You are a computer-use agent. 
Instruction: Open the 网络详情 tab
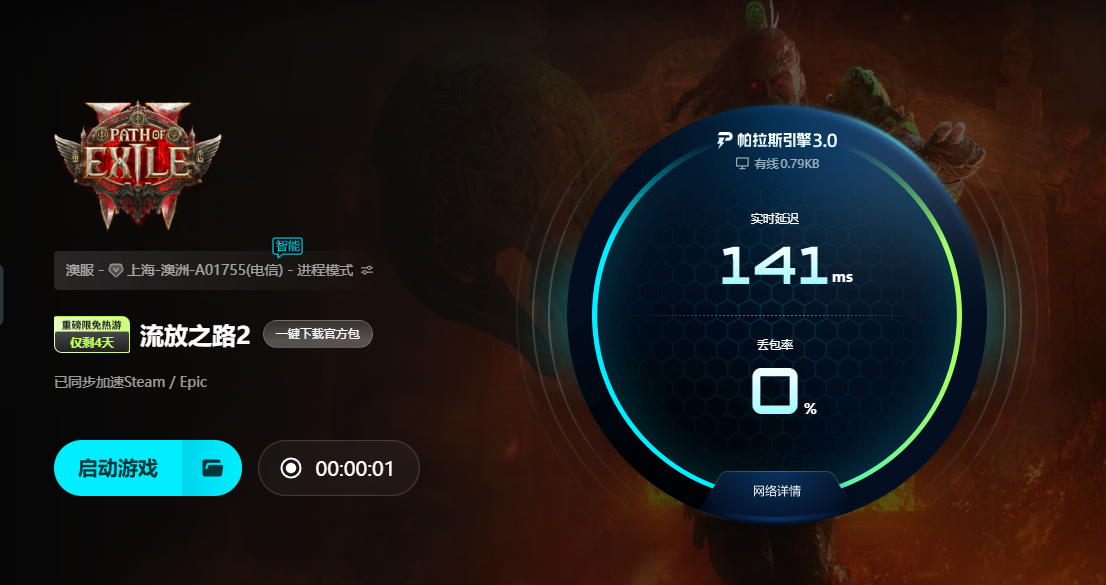[x=777, y=491]
